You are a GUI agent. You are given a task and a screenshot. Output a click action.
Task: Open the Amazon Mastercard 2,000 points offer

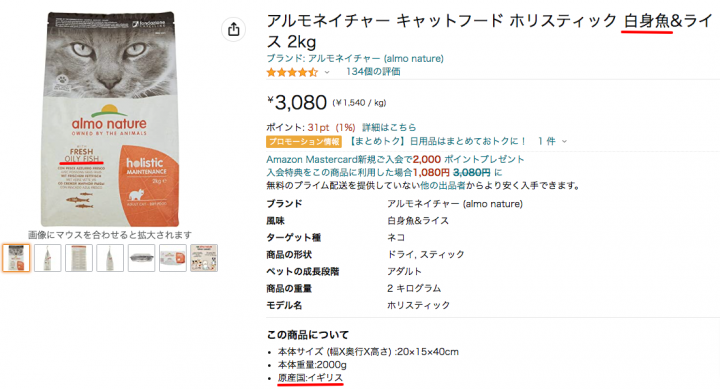point(395,159)
